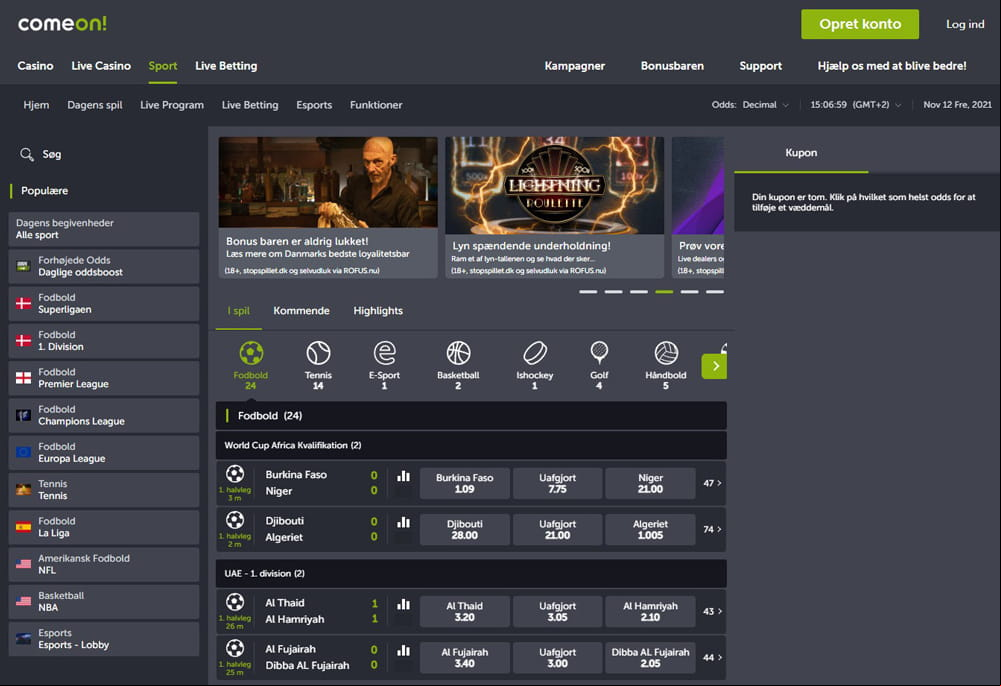The width and height of the screenshot is (1001, 686).
Task: Open statistics icon for Burkina Faso–Niger
Action: click(403, 476)
